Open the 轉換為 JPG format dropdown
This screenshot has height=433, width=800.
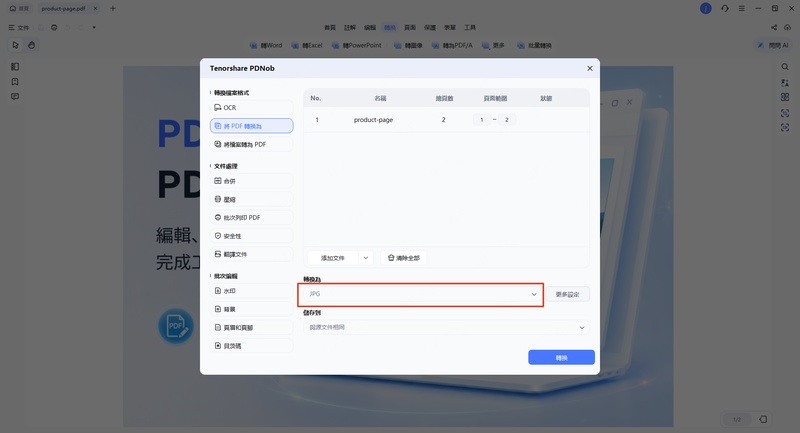tap(420, 294)
